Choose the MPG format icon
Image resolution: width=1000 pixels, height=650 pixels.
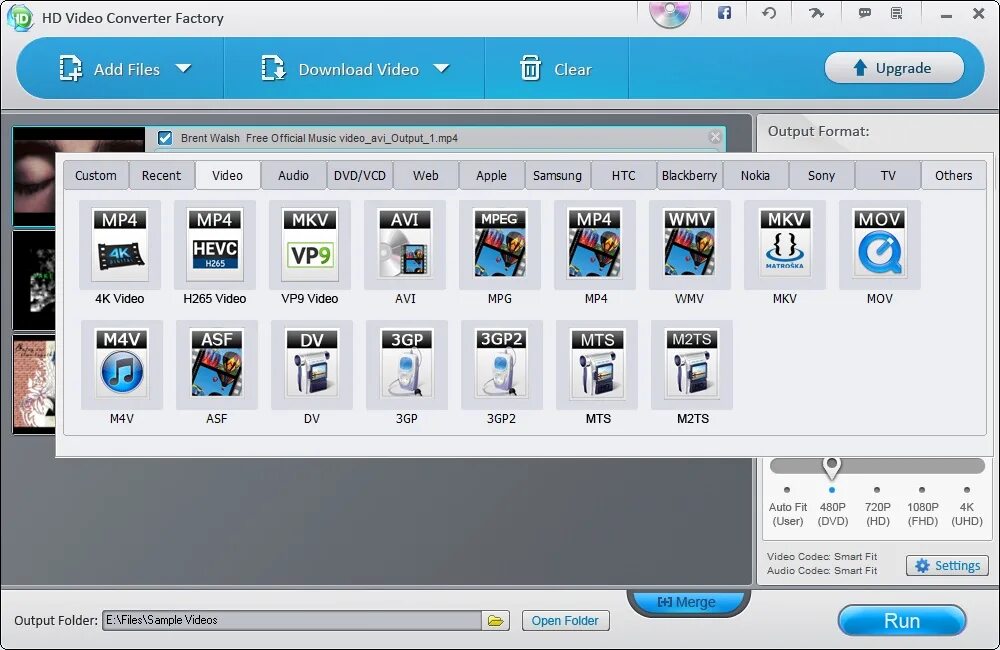(500, 245)
